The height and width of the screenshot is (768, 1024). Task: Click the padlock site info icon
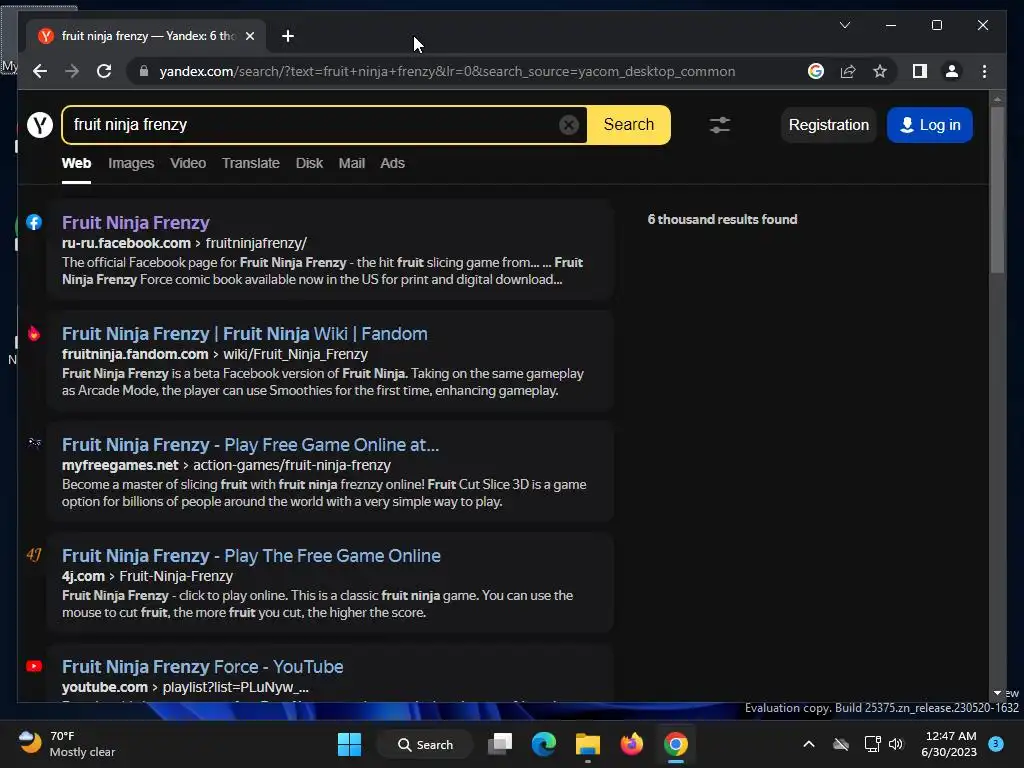(x=144, y=71)
